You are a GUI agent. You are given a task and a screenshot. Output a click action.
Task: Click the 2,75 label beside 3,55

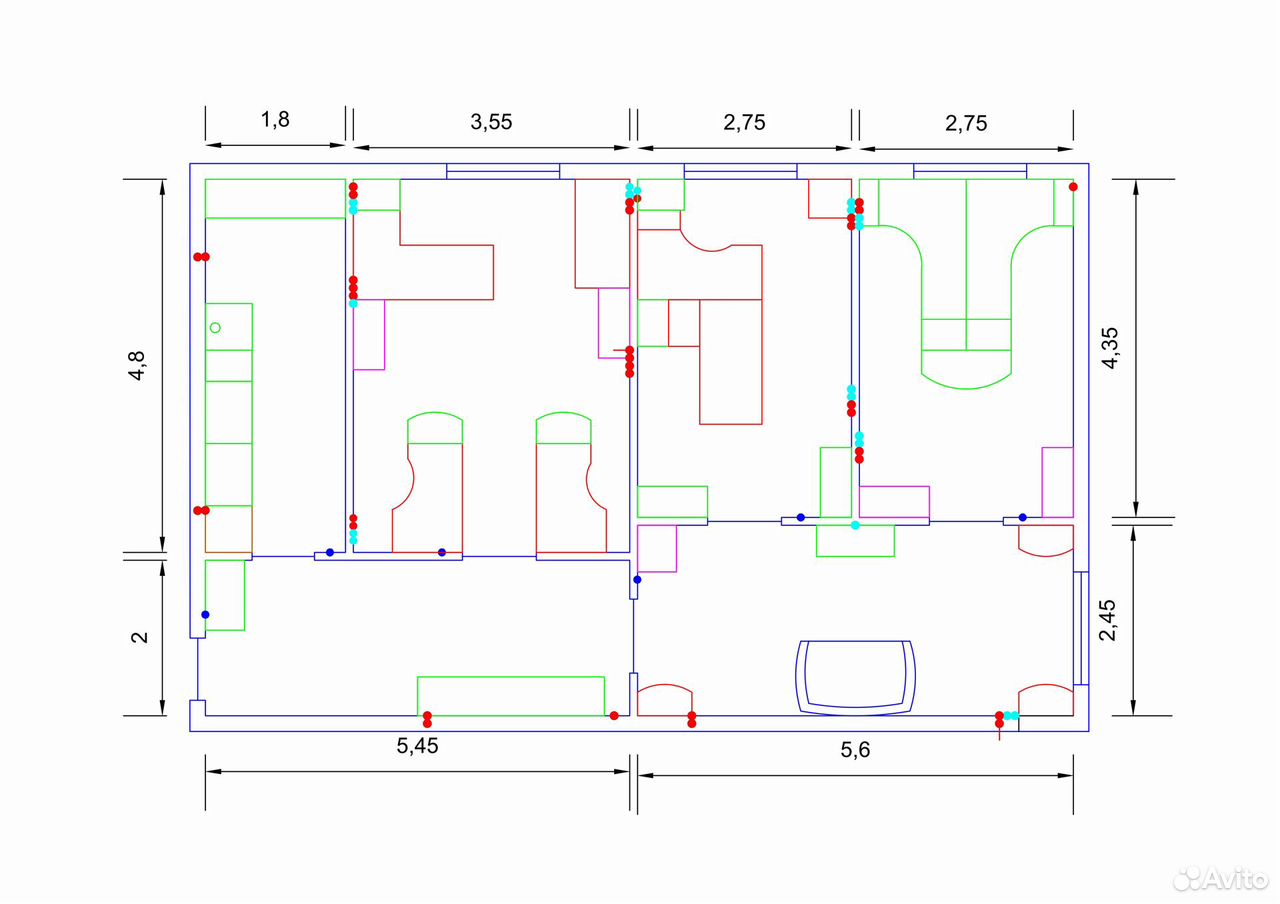click(744, 122)
